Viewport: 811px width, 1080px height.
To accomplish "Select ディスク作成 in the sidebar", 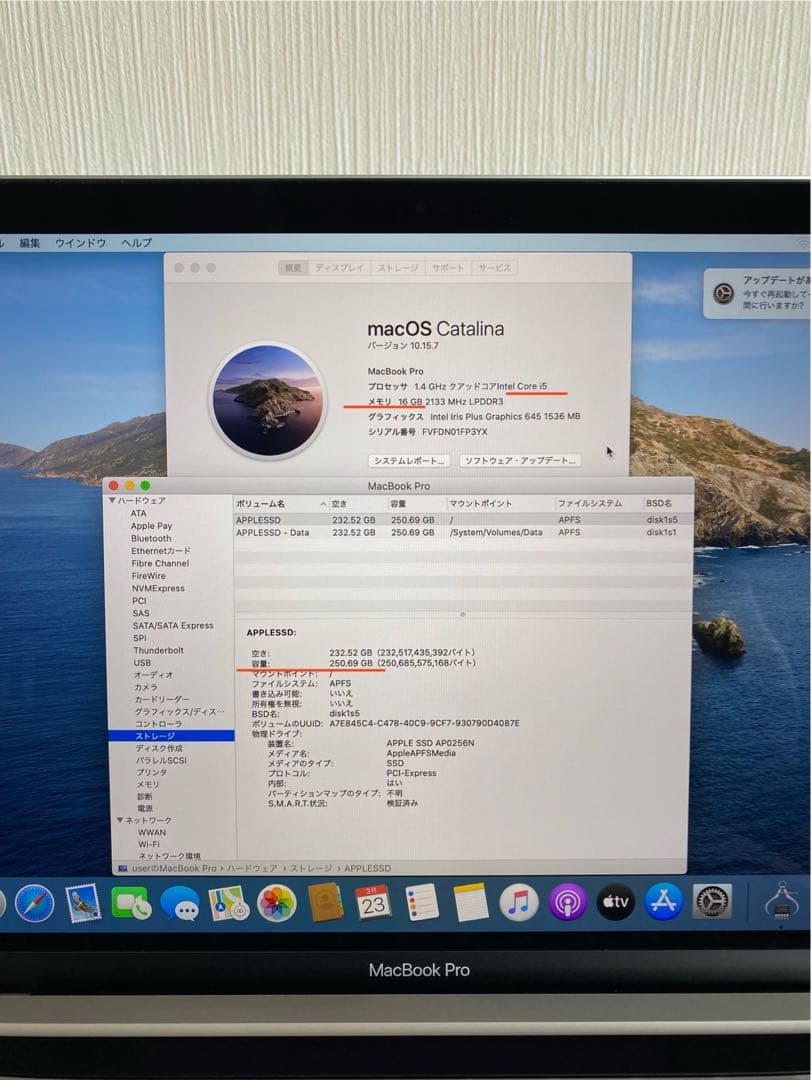I will click(159, 748).
